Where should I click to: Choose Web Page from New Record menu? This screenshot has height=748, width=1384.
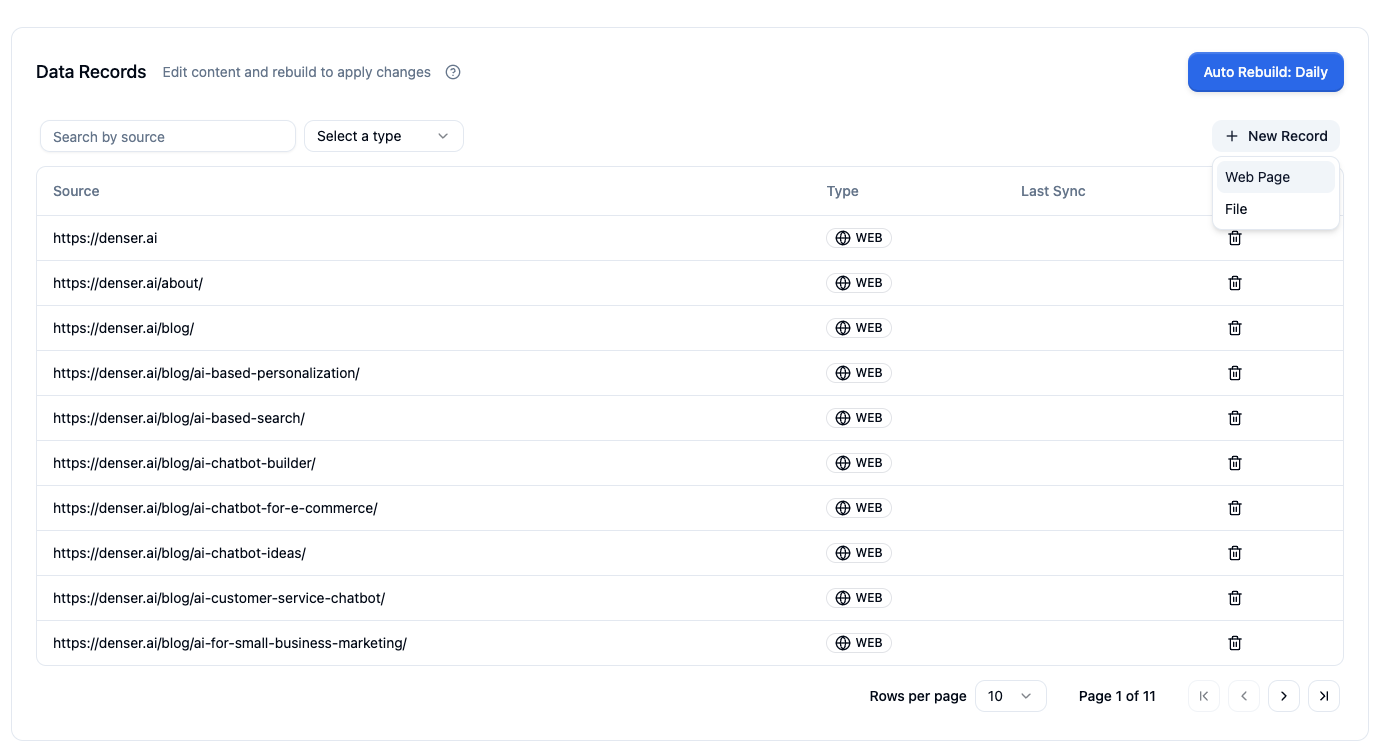(1276, 177)
